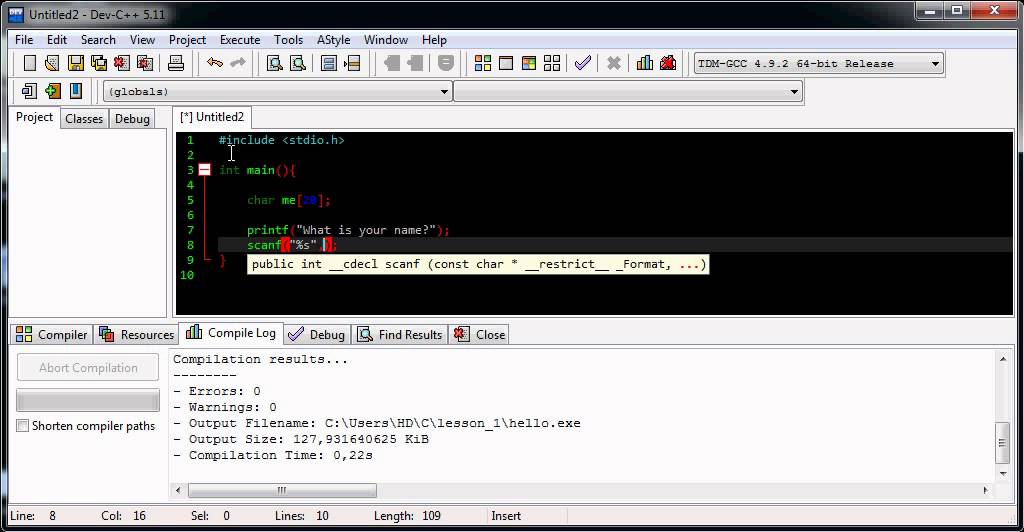This screenshot has height=532, width=1024.
Task: Click the Toggle comment icon
Action: (x=445, y=63)
